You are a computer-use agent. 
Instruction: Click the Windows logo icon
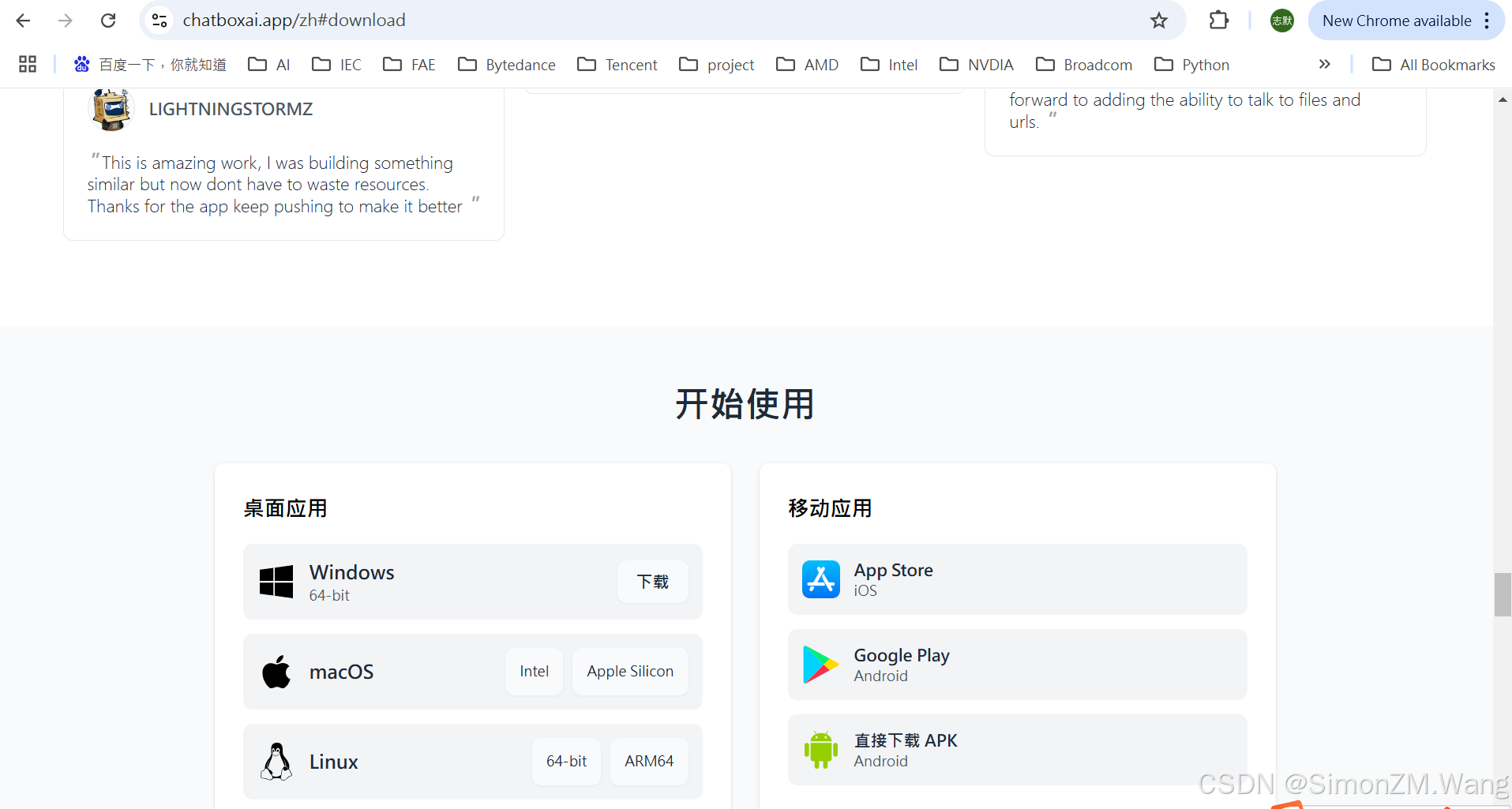point(276,582)
